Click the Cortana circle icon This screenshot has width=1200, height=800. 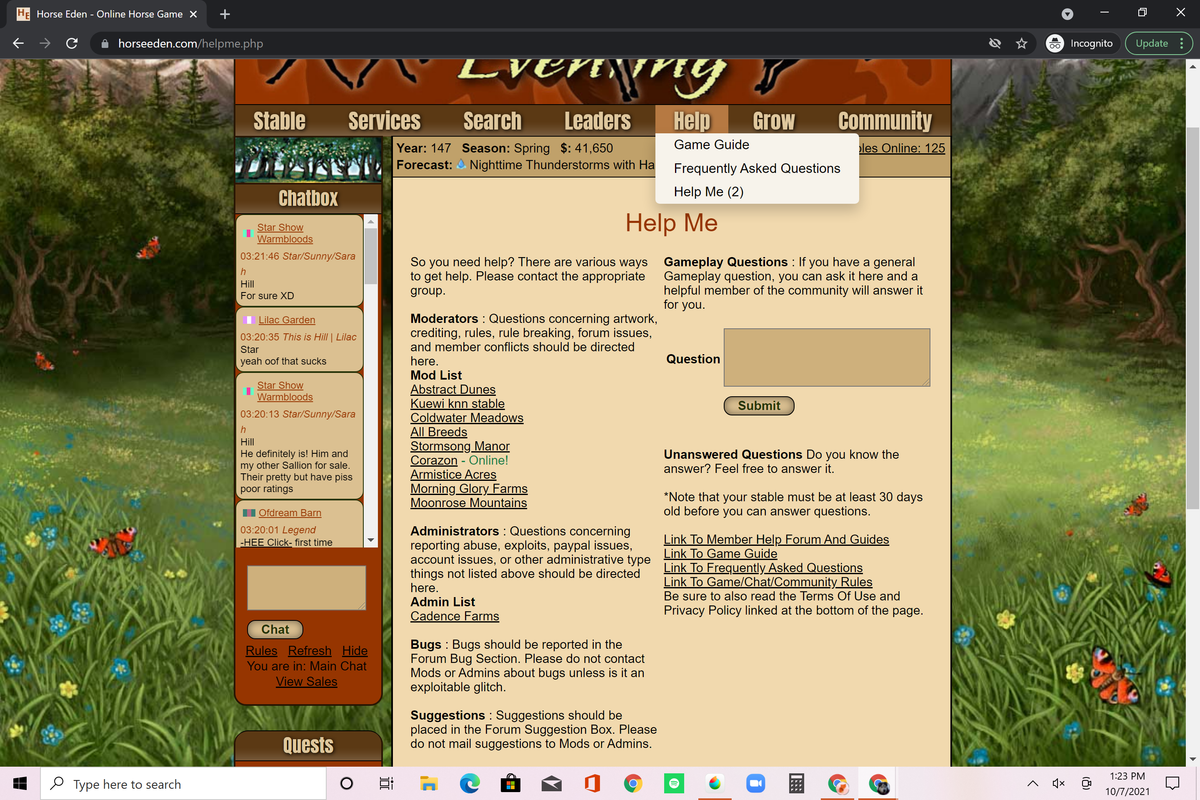[346, 784]
